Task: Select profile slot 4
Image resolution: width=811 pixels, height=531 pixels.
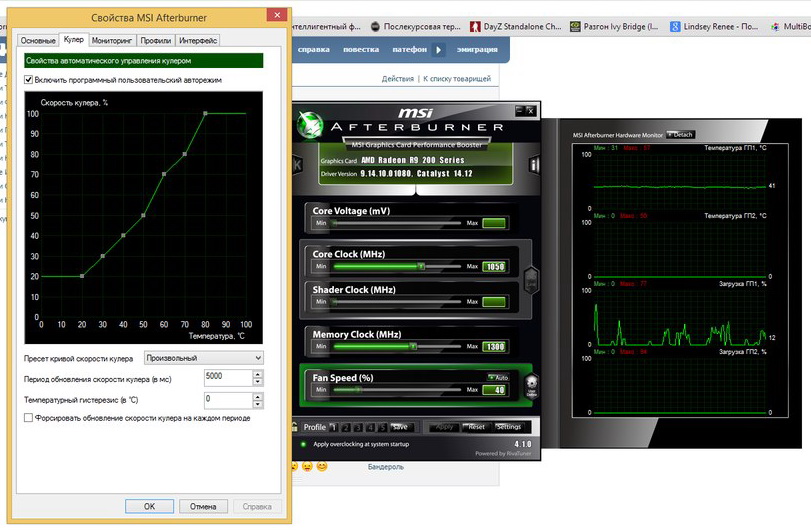Action: [370, 427]
